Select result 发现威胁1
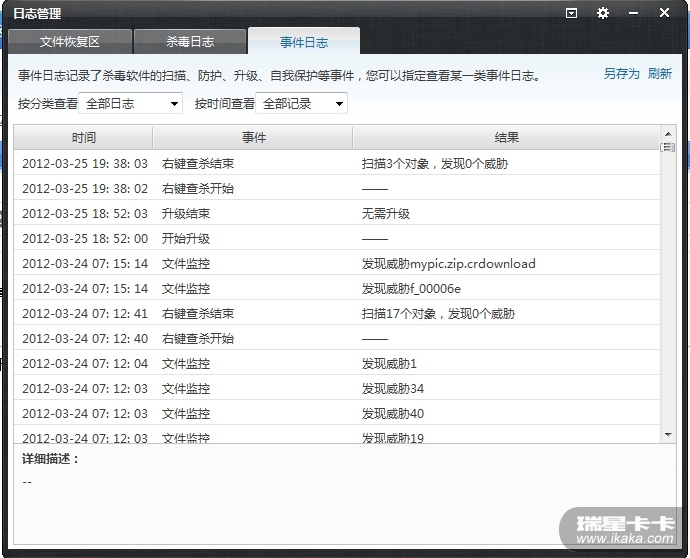 (389, 364)
